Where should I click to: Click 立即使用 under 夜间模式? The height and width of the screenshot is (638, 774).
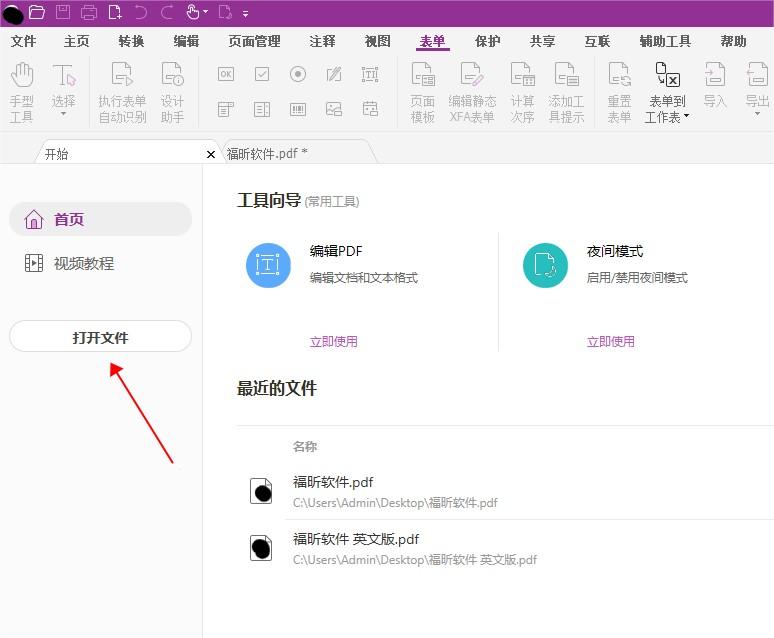tap(610, 341)
